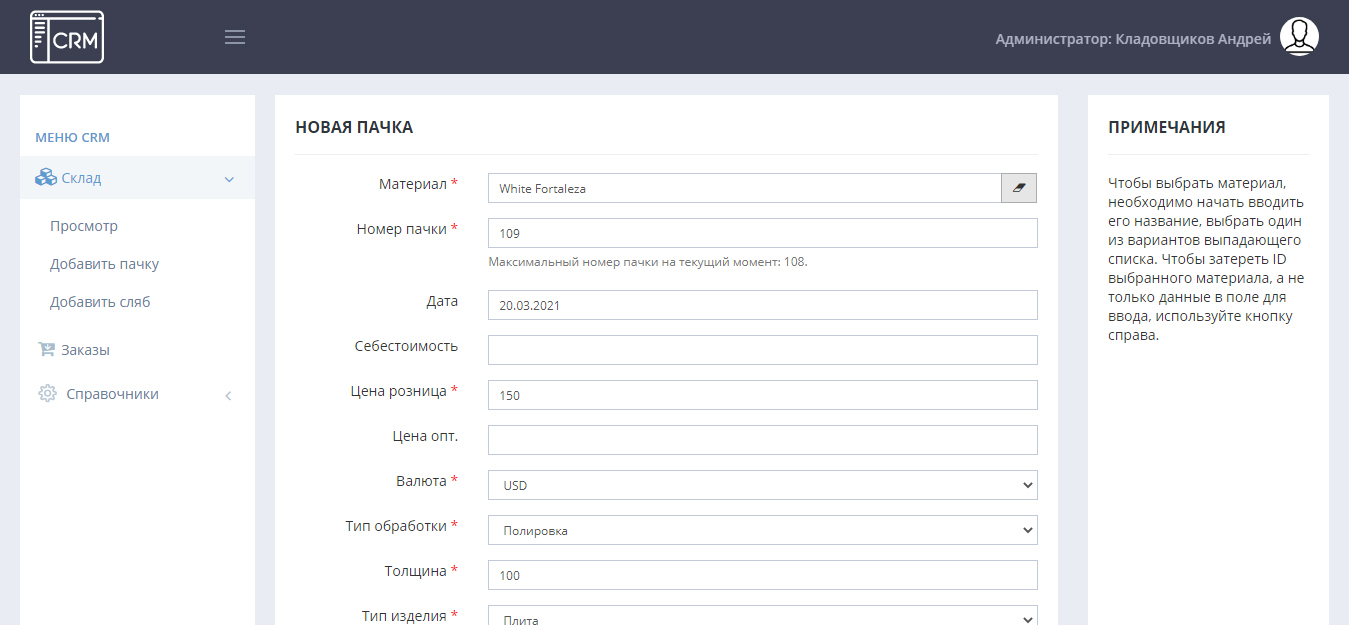The width and height of the screenshot is (1349, 625).
Task: Click the Справочники gear icon
Action: (47, 394)
